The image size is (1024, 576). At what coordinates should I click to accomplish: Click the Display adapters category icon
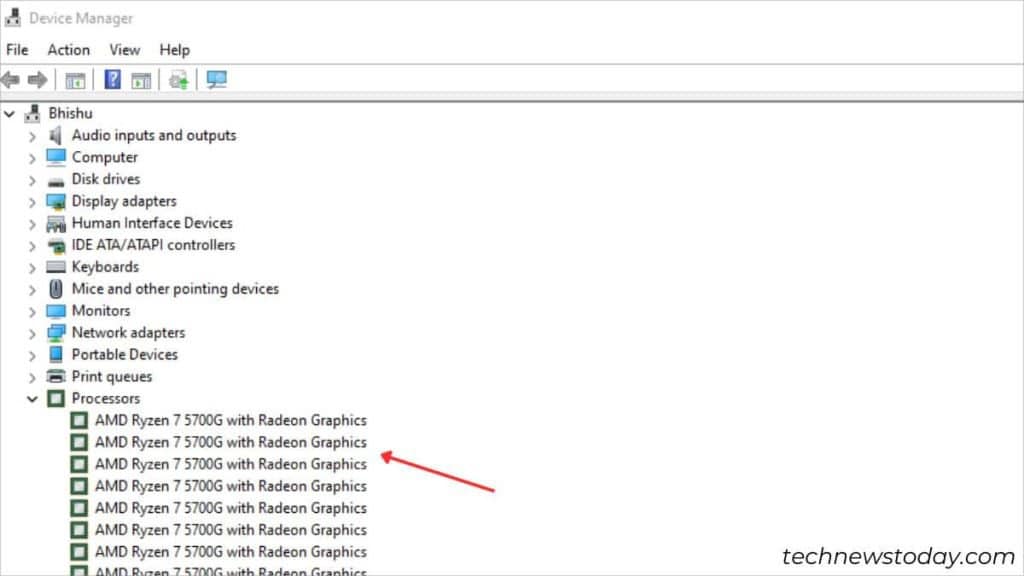pyautogui.click(x=56, y=201)
